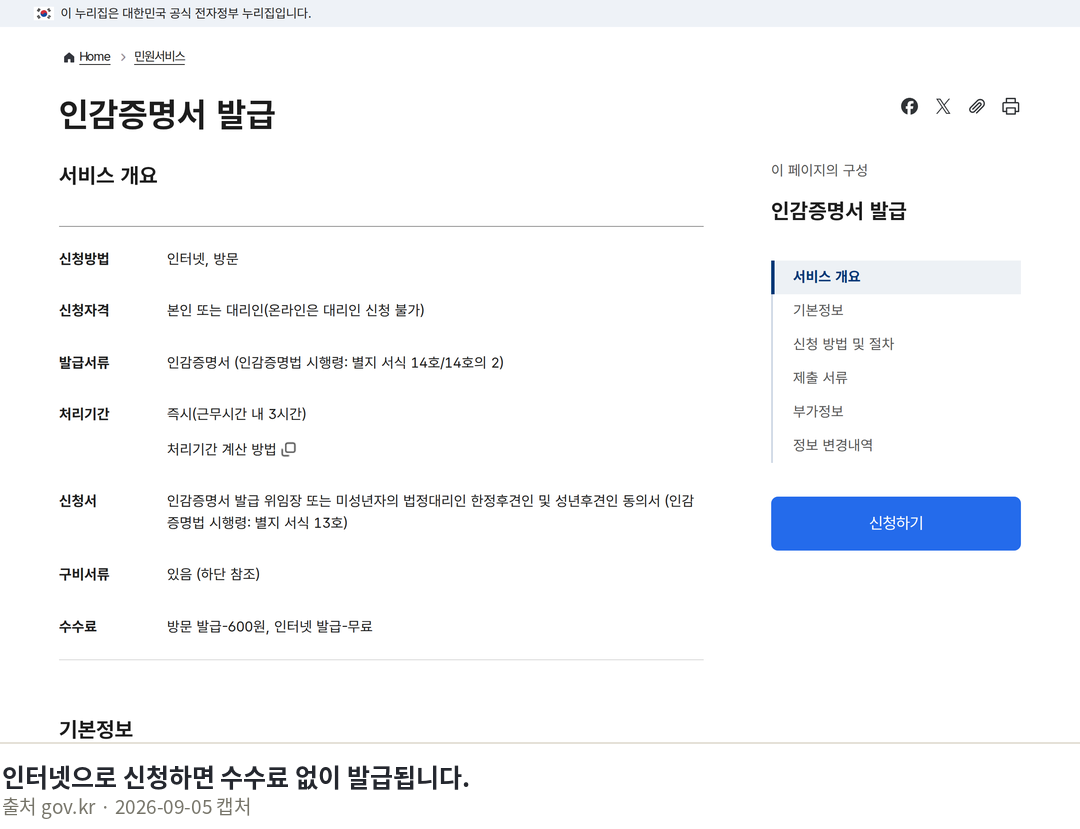Viewport: 1080px width, 829px height.
Task: Click the 이 페이지의 구성 sidebar label
Action: click(x=820, y=170)
